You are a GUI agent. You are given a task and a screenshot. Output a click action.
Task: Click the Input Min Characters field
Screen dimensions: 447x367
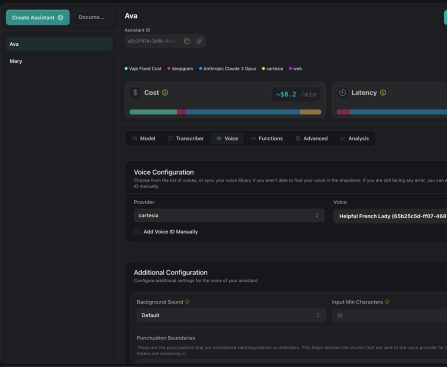[x=389, y=315]
